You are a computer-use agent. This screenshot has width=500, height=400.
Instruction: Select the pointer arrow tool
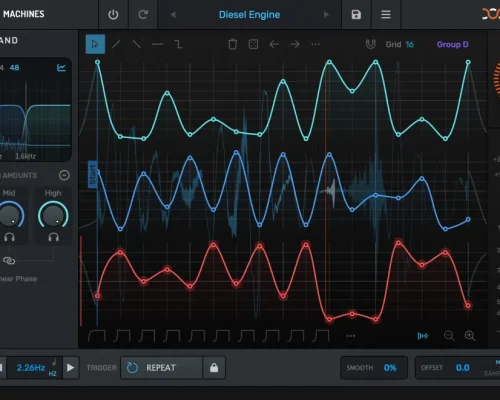(x=95, y=44)
